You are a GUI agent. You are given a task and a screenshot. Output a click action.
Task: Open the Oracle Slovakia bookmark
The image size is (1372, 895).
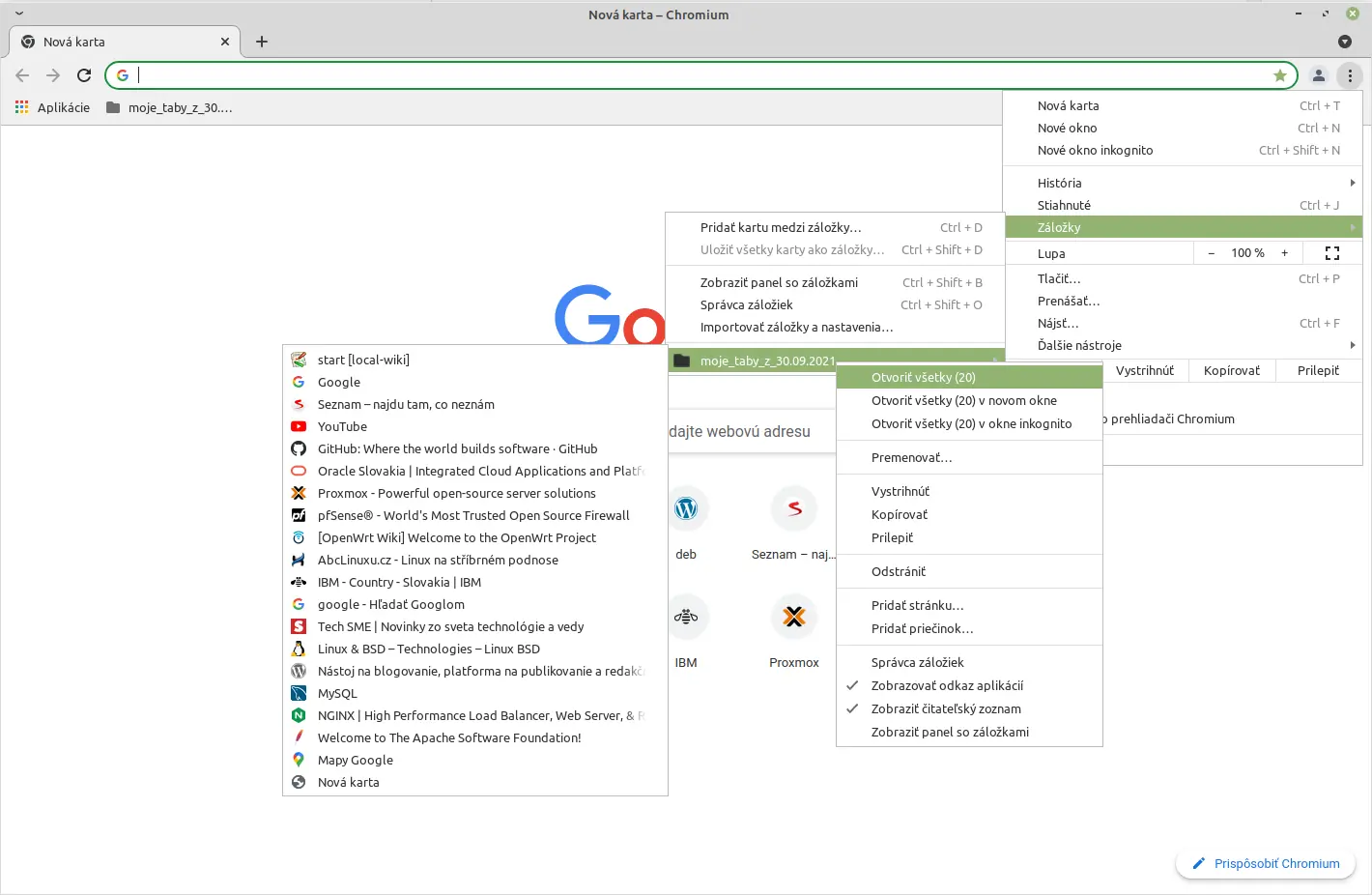coord(475,471)
